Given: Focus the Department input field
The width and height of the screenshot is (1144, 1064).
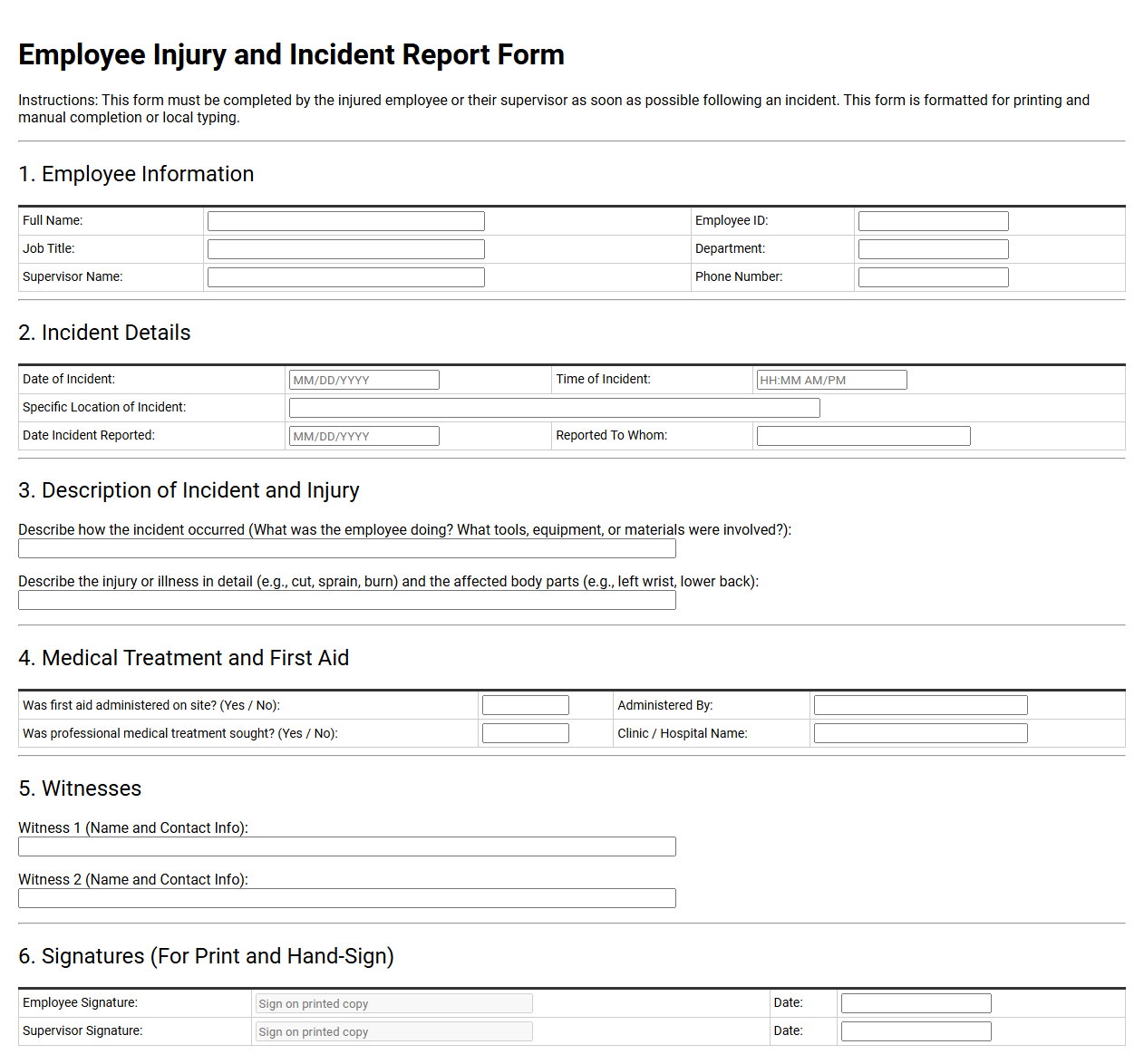Looking at the screenshot, I should (x=933, y=249).
